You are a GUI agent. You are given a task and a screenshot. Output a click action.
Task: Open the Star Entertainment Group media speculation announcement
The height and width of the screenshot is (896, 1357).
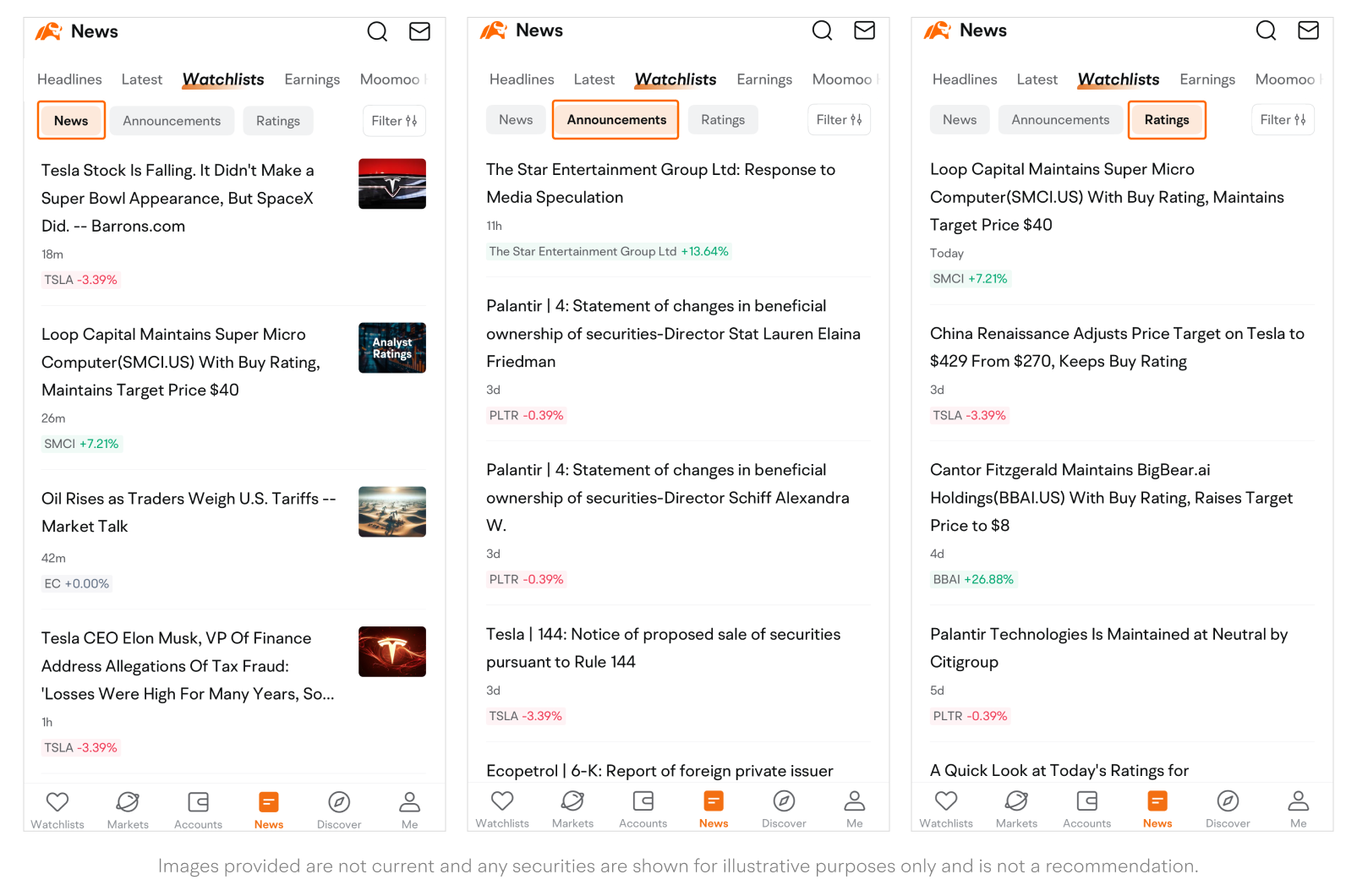pyautogui.click(x=659, y=183)
